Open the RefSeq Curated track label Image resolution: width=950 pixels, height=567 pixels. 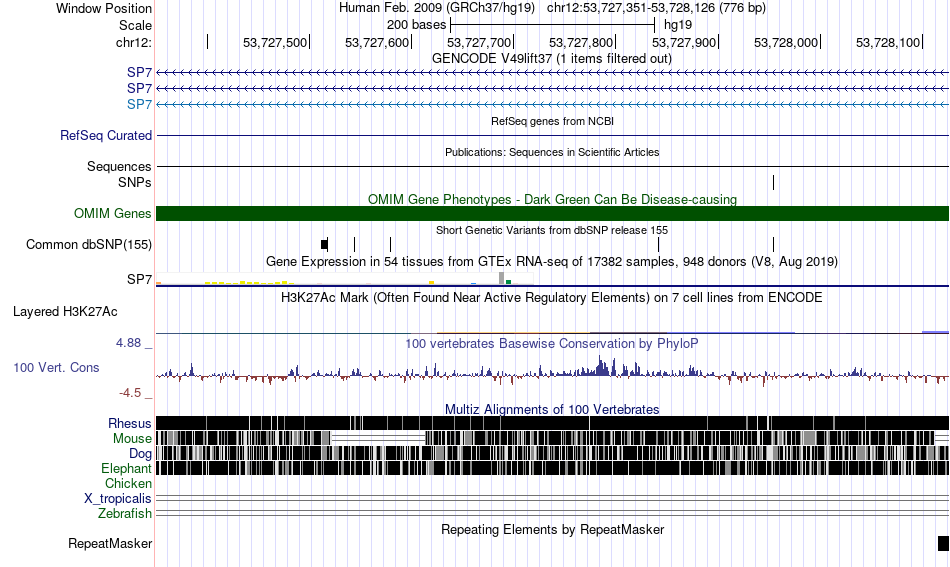coord(106,135)
